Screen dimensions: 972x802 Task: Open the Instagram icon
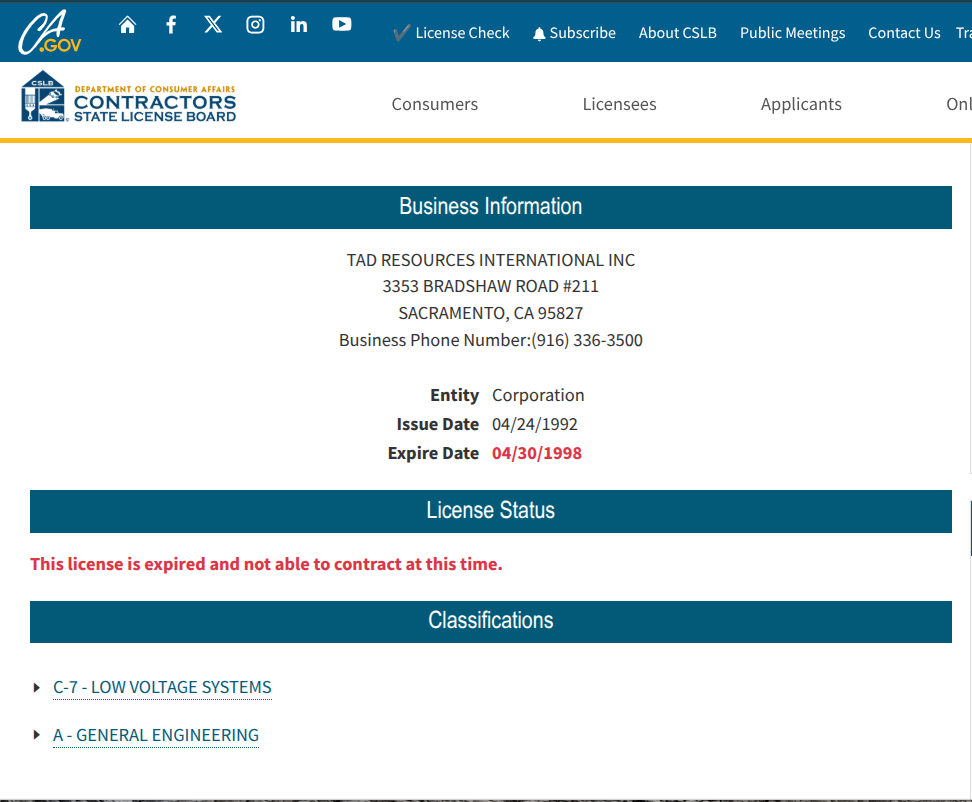point(256,25)
